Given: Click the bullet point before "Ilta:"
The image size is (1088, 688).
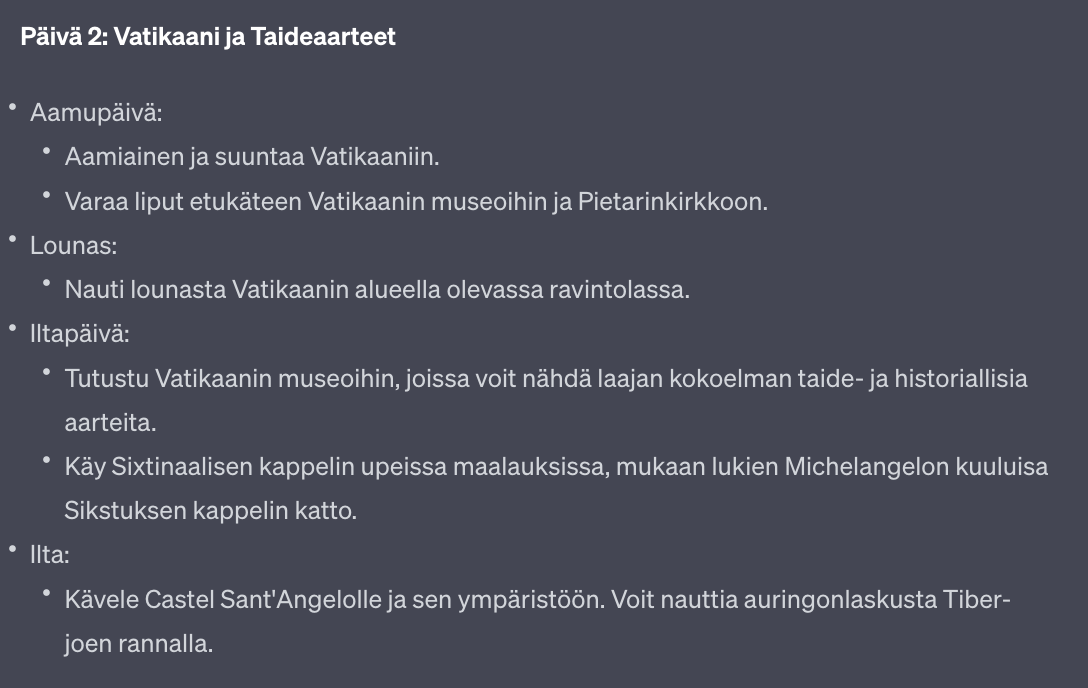Looking at the screenshot, I should [x=13, y=552].
